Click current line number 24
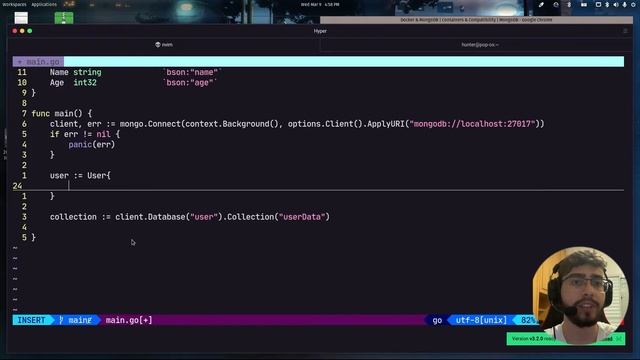 (x=18, y=186)
